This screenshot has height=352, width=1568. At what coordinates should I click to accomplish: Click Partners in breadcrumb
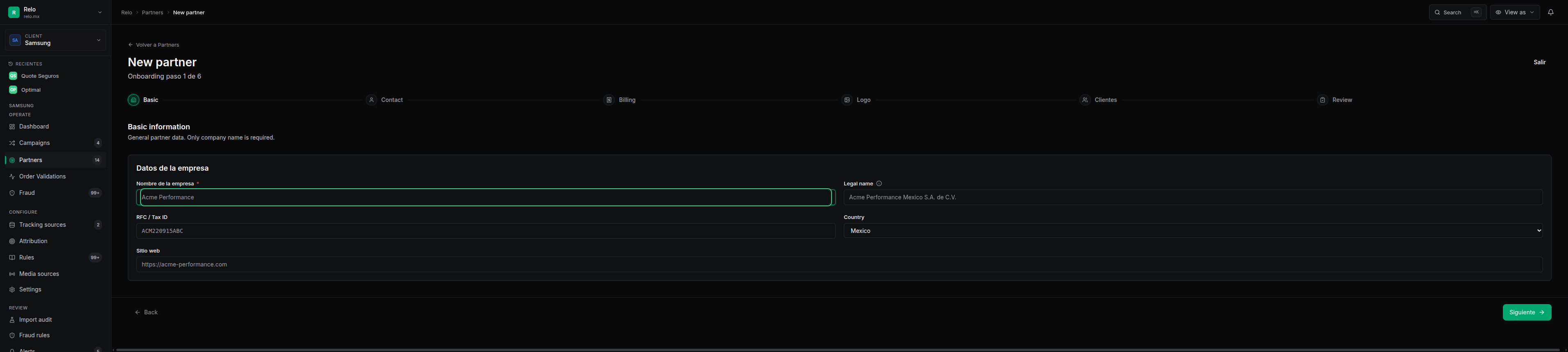[152, 12]
